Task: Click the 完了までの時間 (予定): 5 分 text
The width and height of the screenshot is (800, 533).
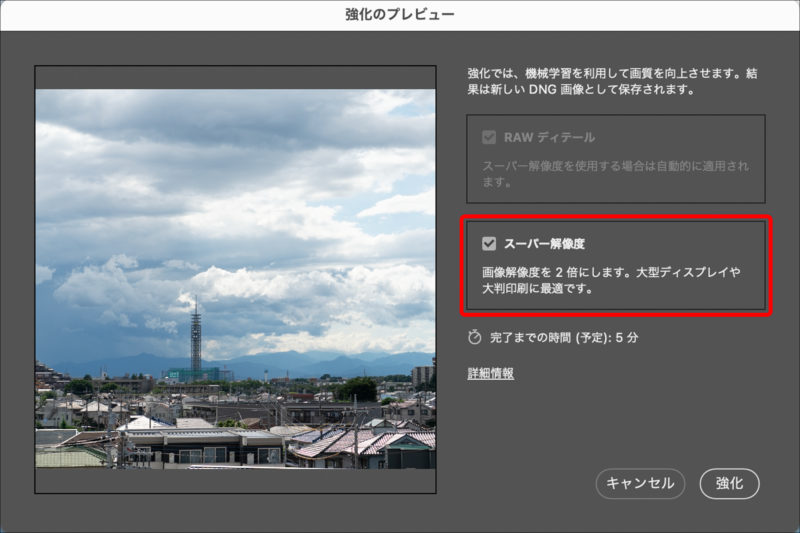Action: (x=563, y=338)
